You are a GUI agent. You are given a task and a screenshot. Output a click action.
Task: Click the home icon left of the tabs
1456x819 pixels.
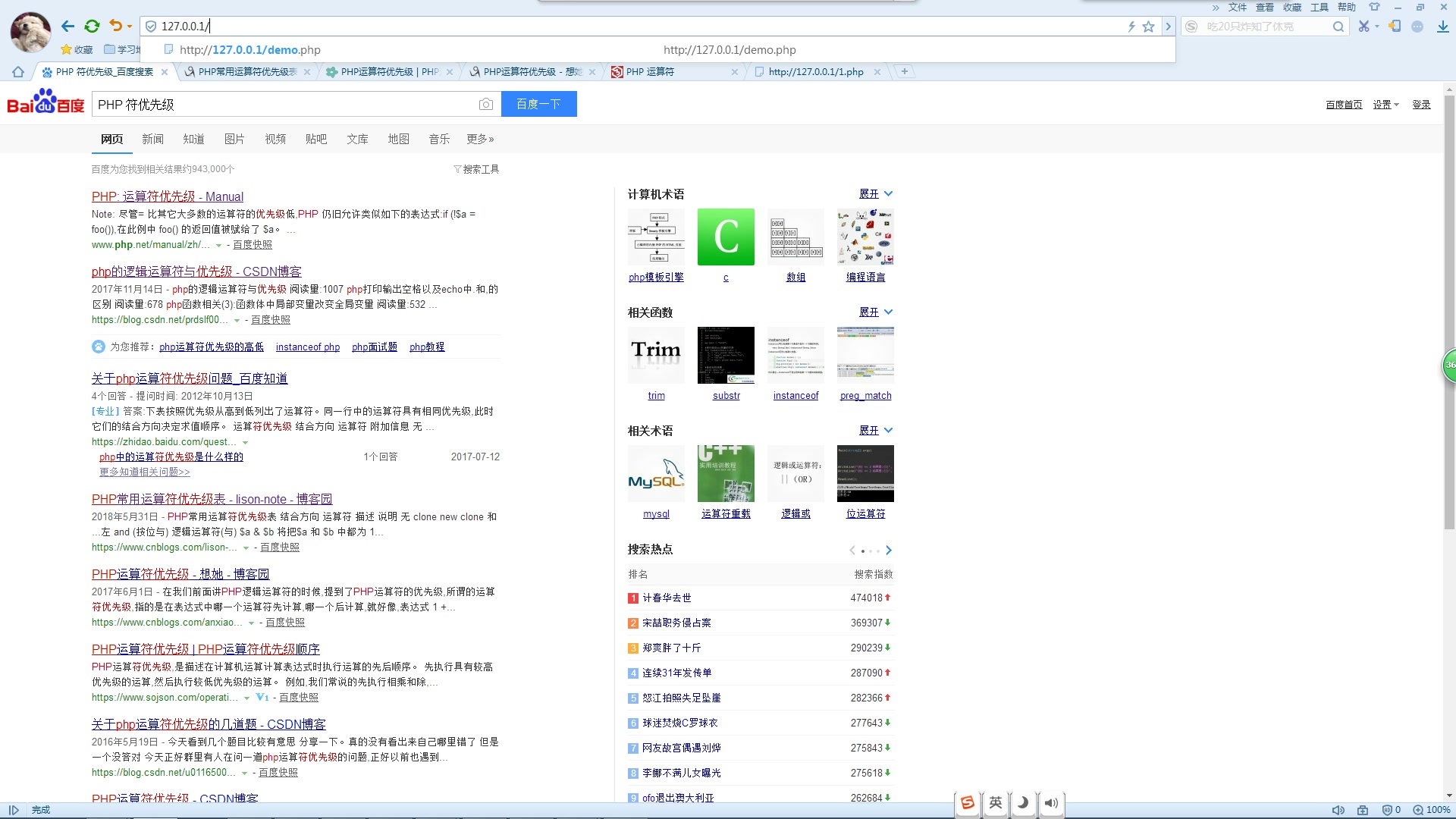click(18, 72)
